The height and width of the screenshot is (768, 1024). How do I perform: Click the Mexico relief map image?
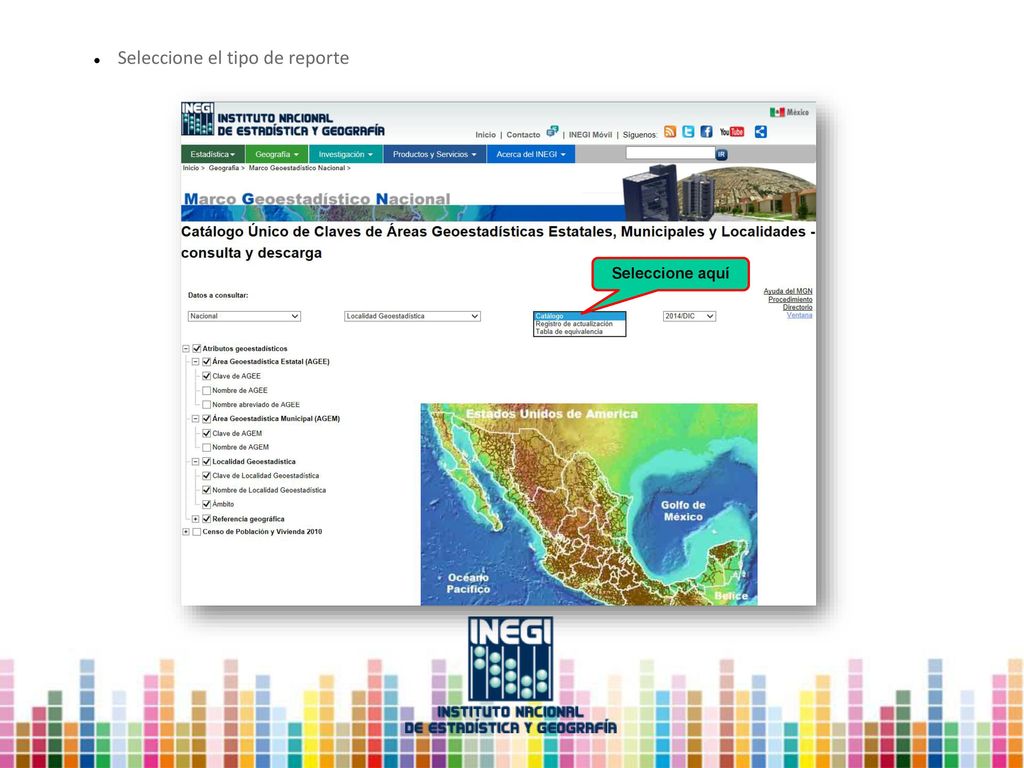pyautogui.click(x=589, y=504)
